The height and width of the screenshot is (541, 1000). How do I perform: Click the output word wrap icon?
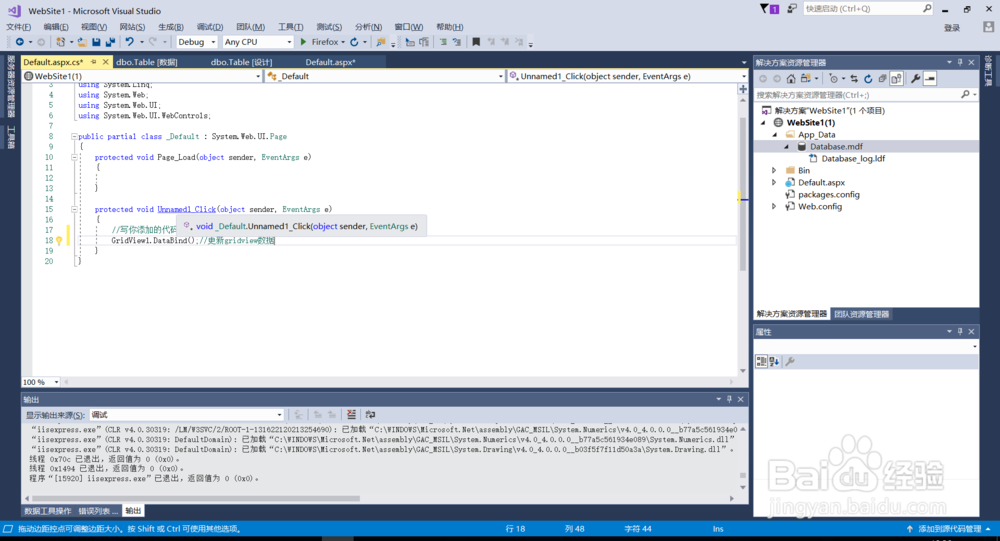point(371,415)
